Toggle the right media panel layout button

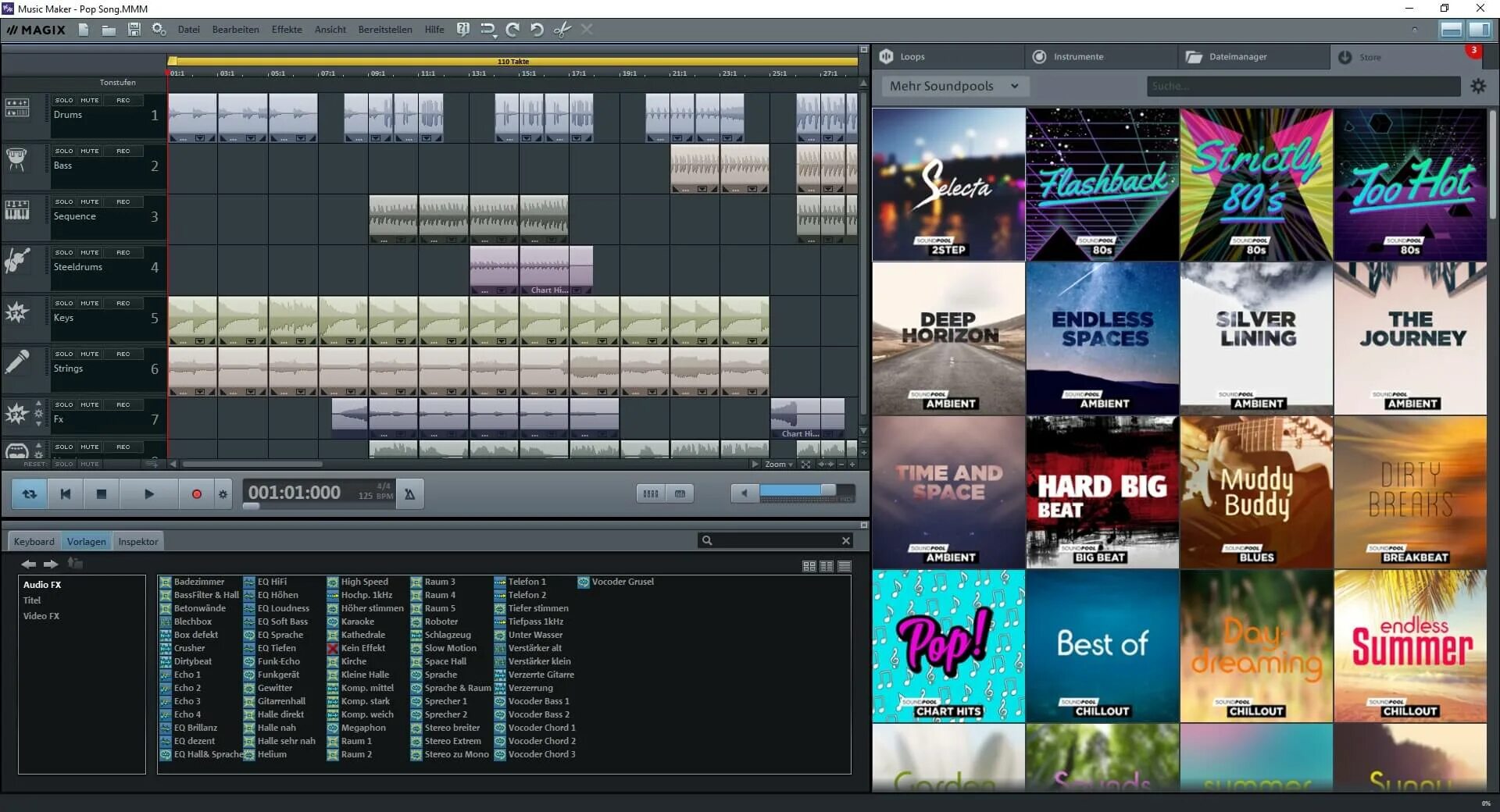[x=1479, y=30]
